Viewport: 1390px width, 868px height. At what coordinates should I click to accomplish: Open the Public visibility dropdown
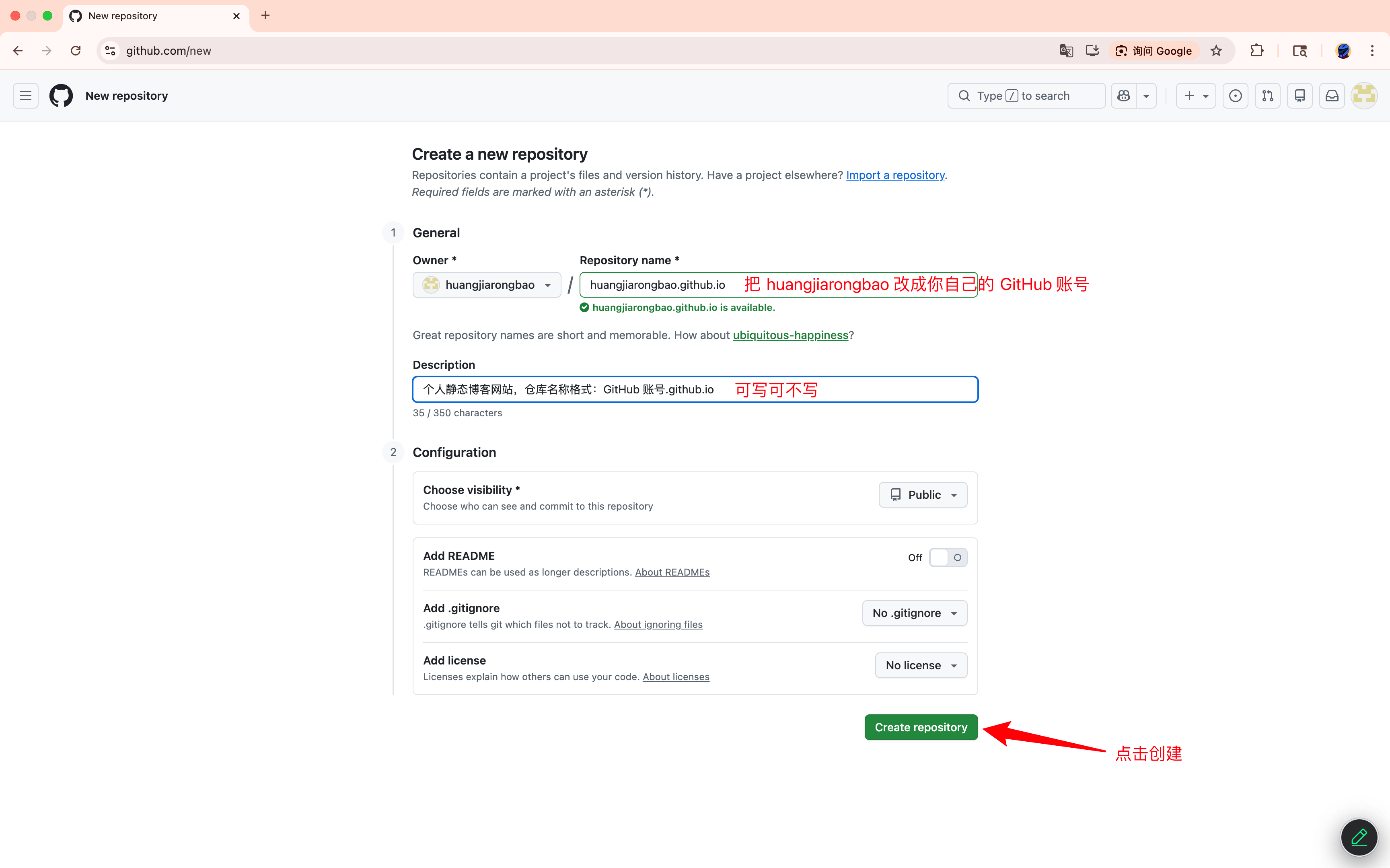coord(923,495)
